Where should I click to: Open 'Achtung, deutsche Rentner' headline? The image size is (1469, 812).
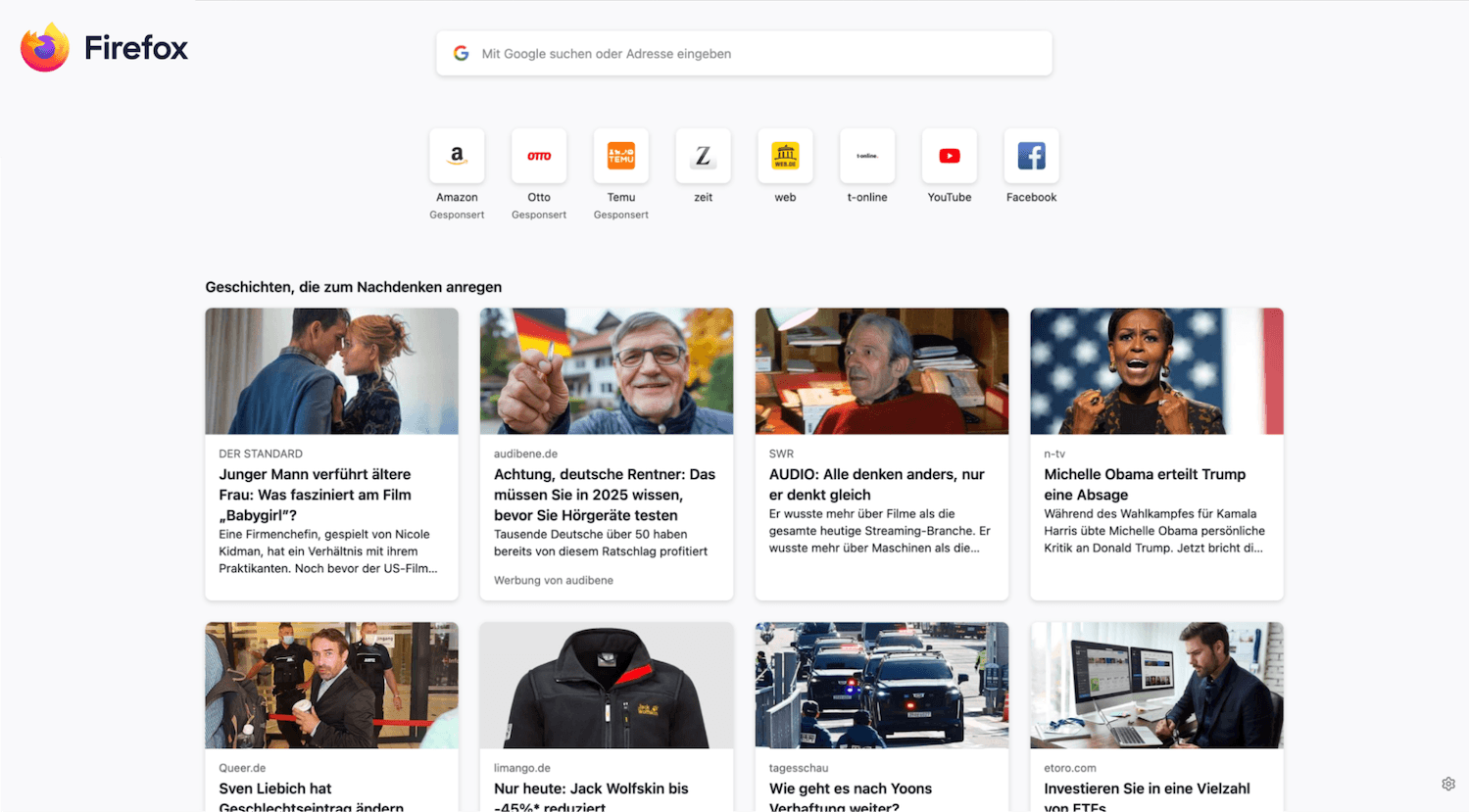pyautogui.click(x=605, y=495)
